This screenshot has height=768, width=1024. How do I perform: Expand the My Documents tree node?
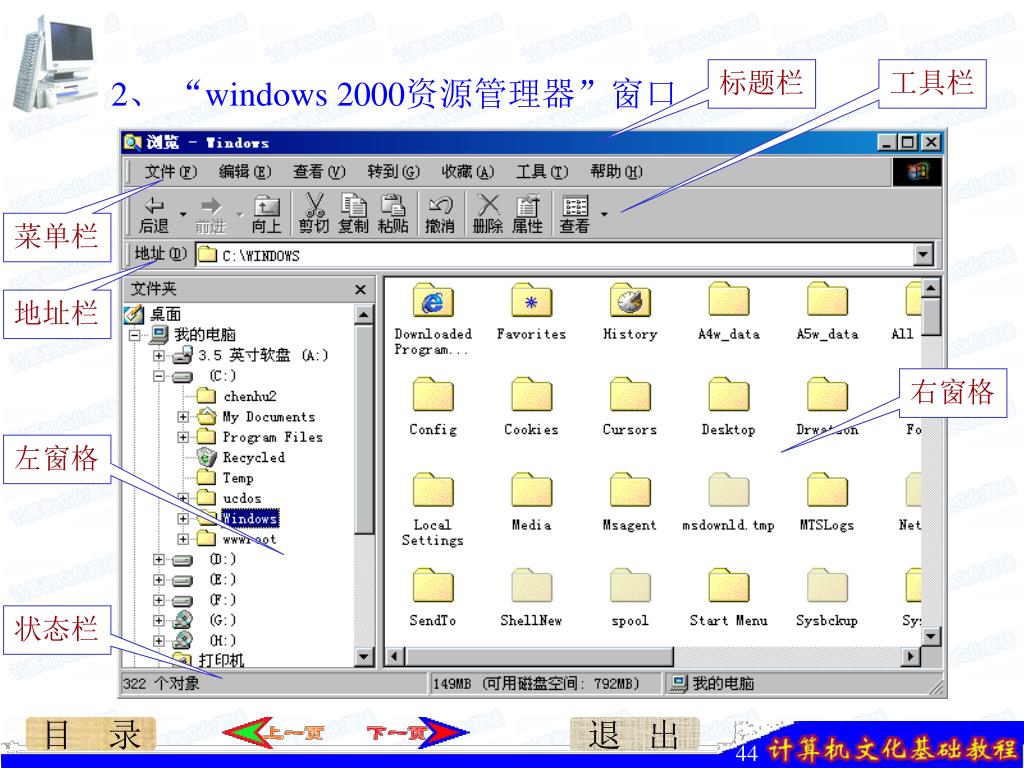tap(184, 417)
